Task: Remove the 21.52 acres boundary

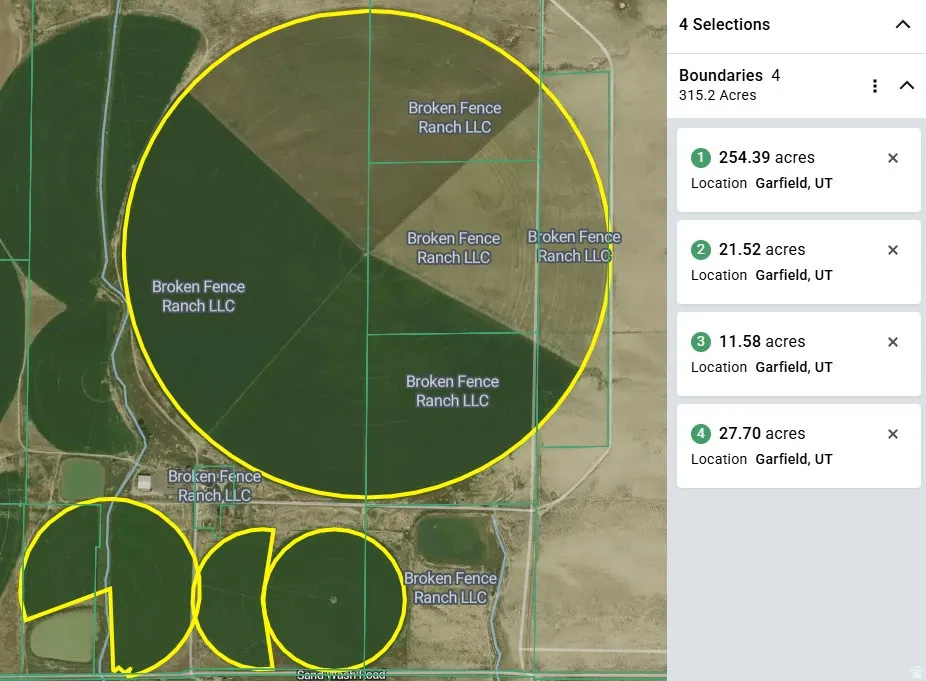Action: click(893, 250)
